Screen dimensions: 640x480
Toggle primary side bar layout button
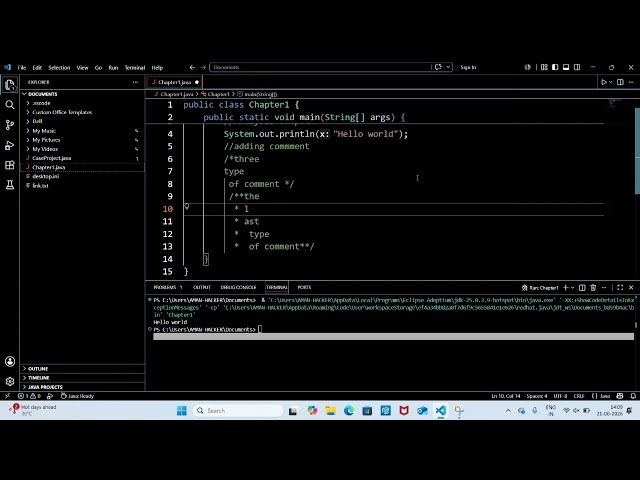555,67
